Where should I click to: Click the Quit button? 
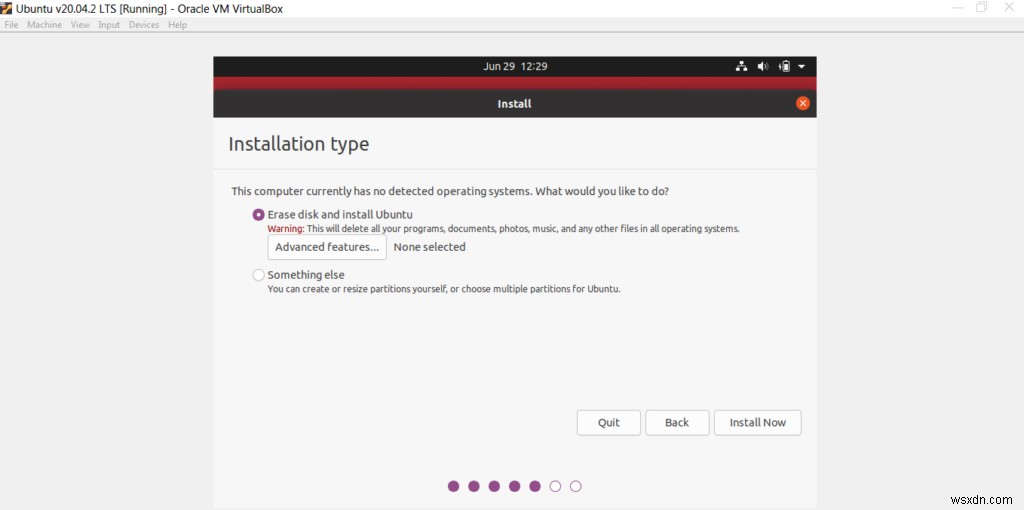[x=609, y=422]
